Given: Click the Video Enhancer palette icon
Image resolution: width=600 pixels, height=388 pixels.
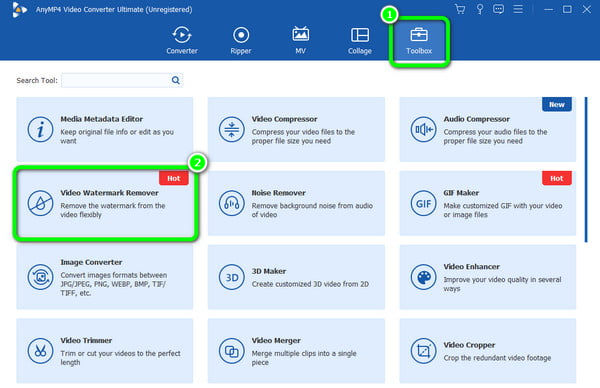Looking at the screenshot, I should pos(423,277).
